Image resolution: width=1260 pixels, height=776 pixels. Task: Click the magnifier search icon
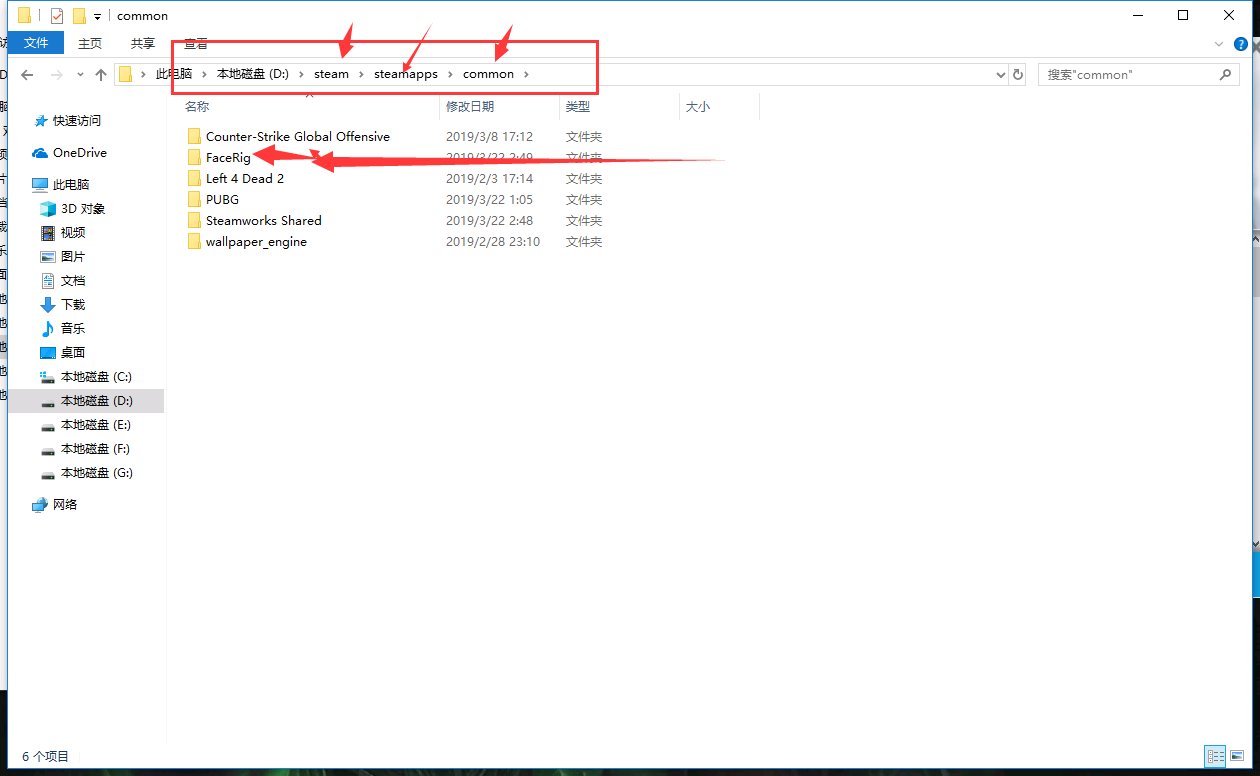pyautogui.click(x=1226, y=75)
